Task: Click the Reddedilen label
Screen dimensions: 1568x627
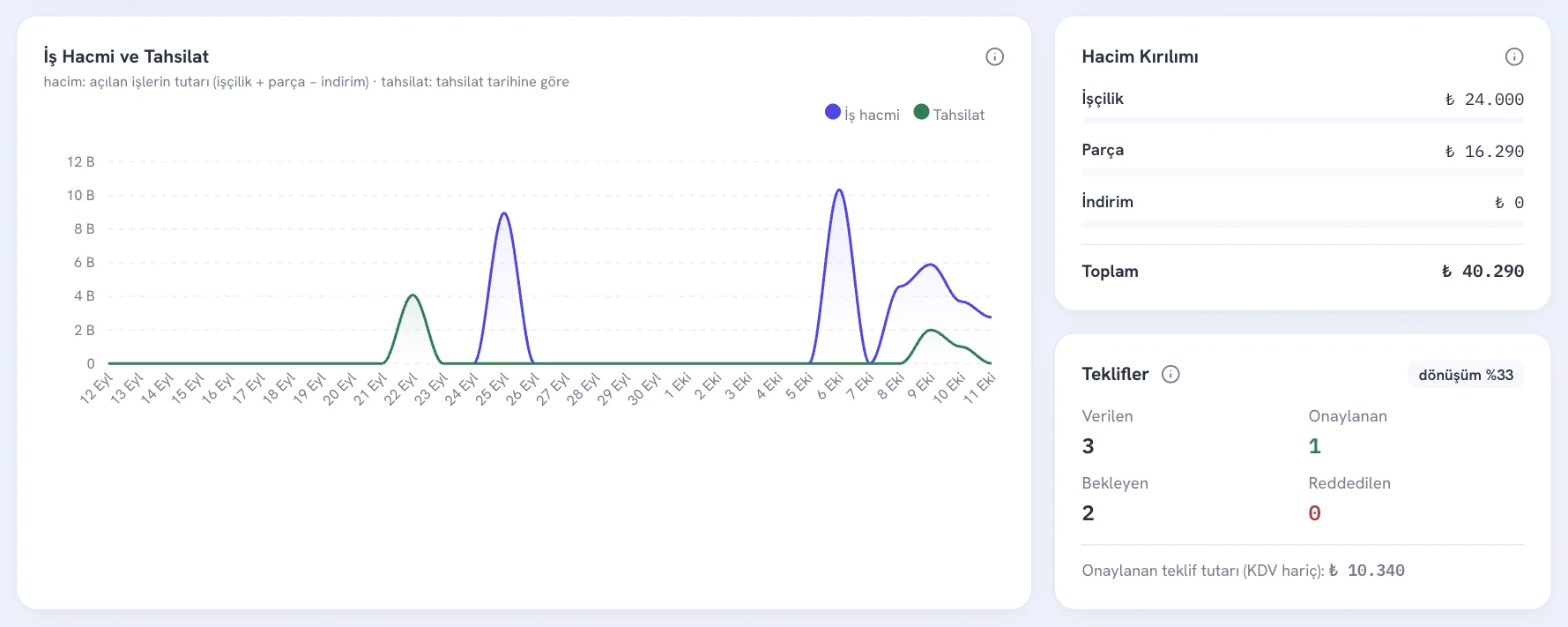Action: click(x=1349, y=483)
